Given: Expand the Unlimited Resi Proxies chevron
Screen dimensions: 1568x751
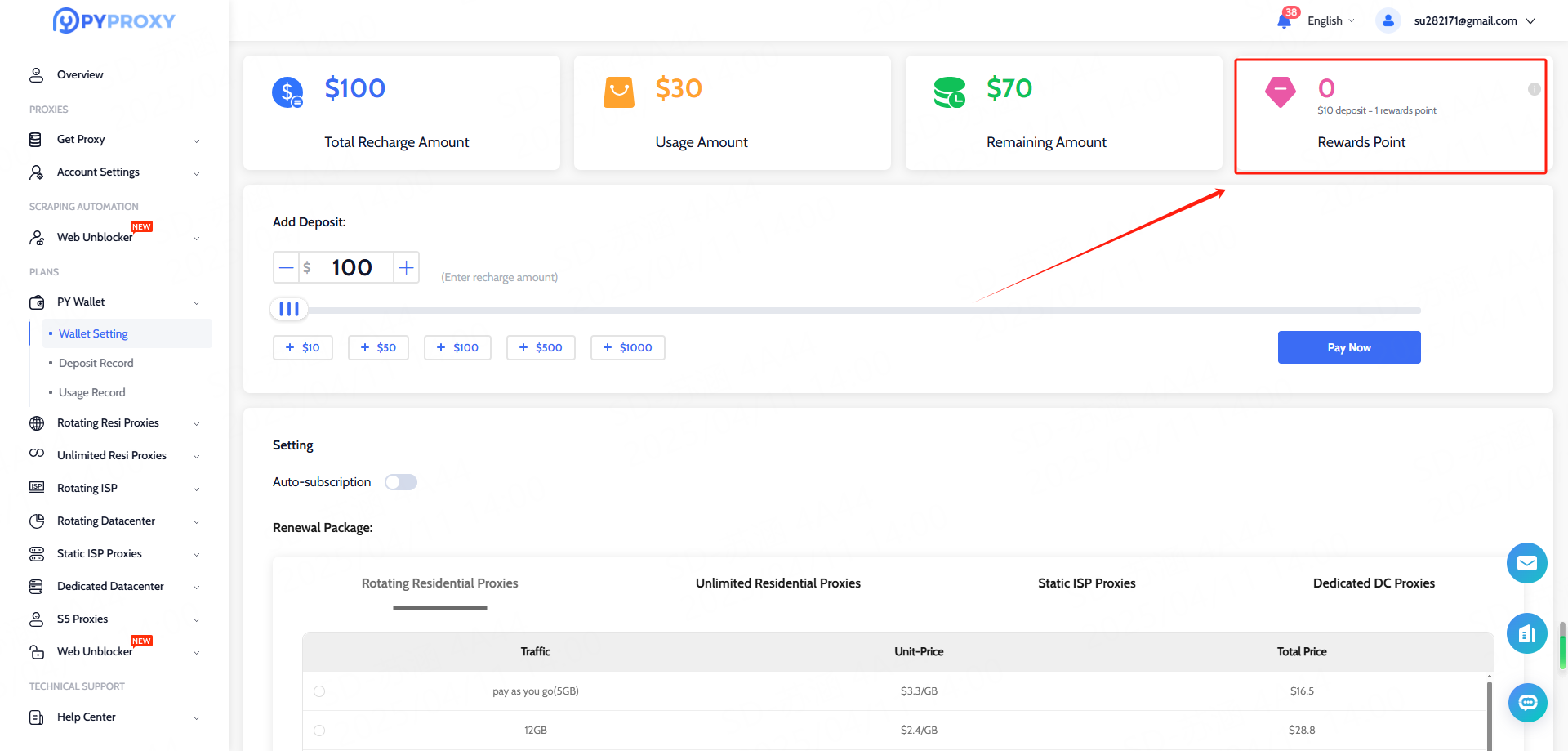Looking at the screenshot, I should pos(197,457).
